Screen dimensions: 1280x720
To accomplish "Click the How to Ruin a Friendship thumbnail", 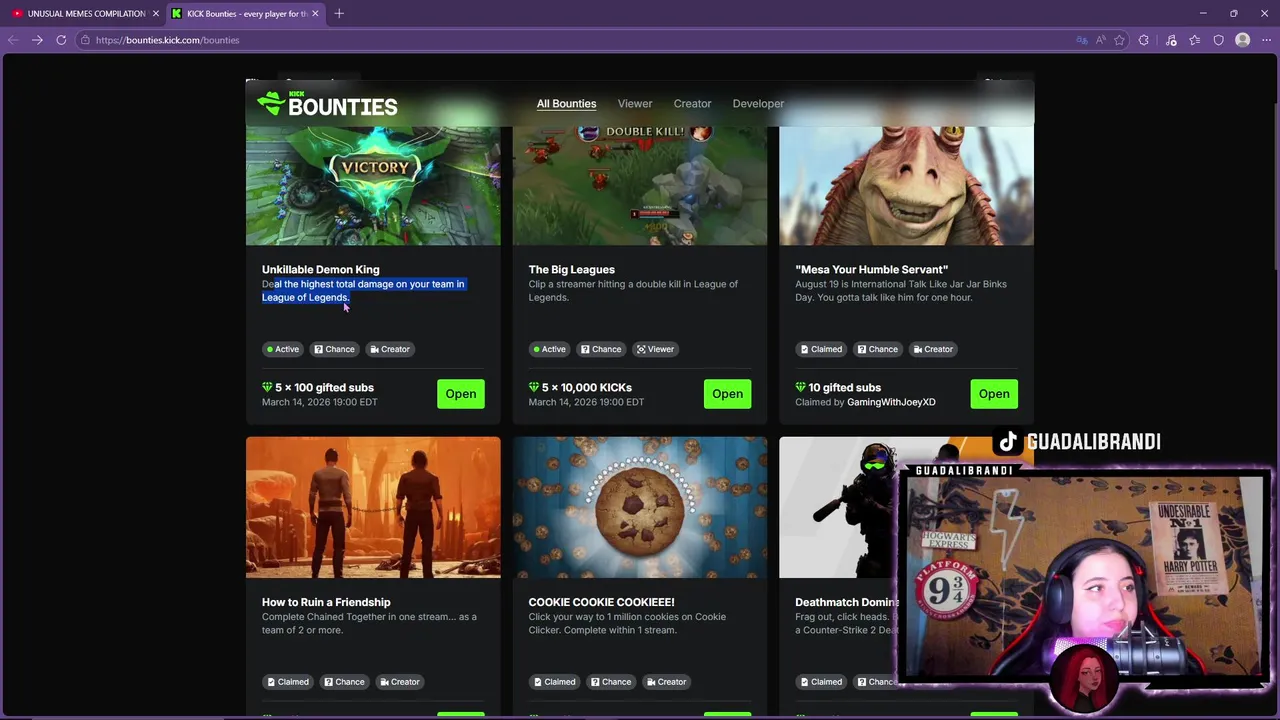I will [x=373, y=507].
